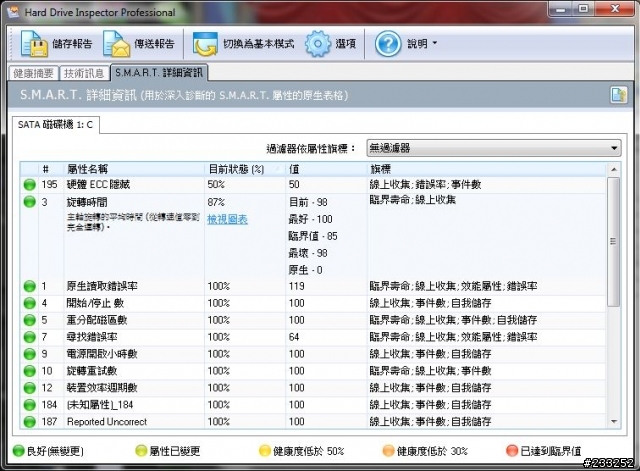
Task: Open the 選項 options gear
Action: pyautogui.click(x=318, y=43)
